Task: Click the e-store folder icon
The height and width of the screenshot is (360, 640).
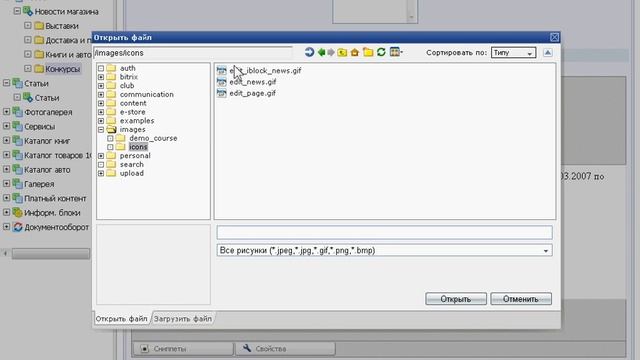Action: click(111, 112)
